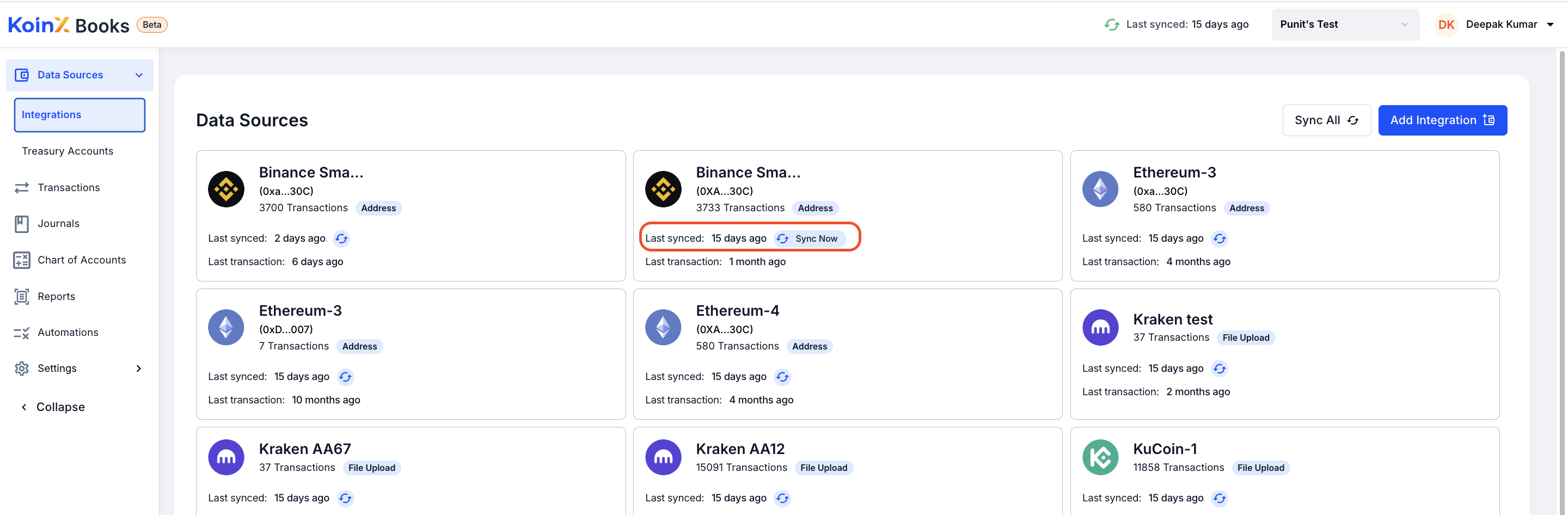Click Address tag on Ethereum-4 card
The height and width of the screenshot is (515, 1568).
[x=809, y=346]
